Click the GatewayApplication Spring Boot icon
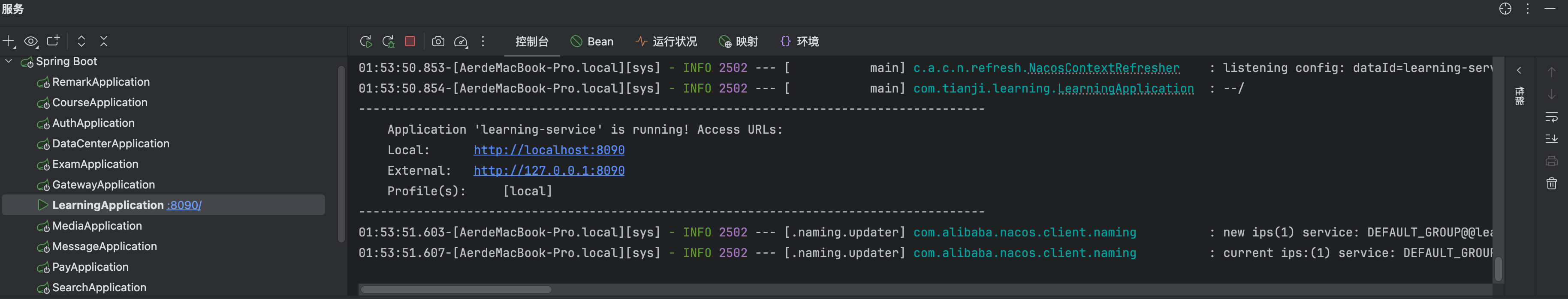Image resolution: width=1568 pixels, height=299 pixels. pyautogui.click(x=43, y=185)
